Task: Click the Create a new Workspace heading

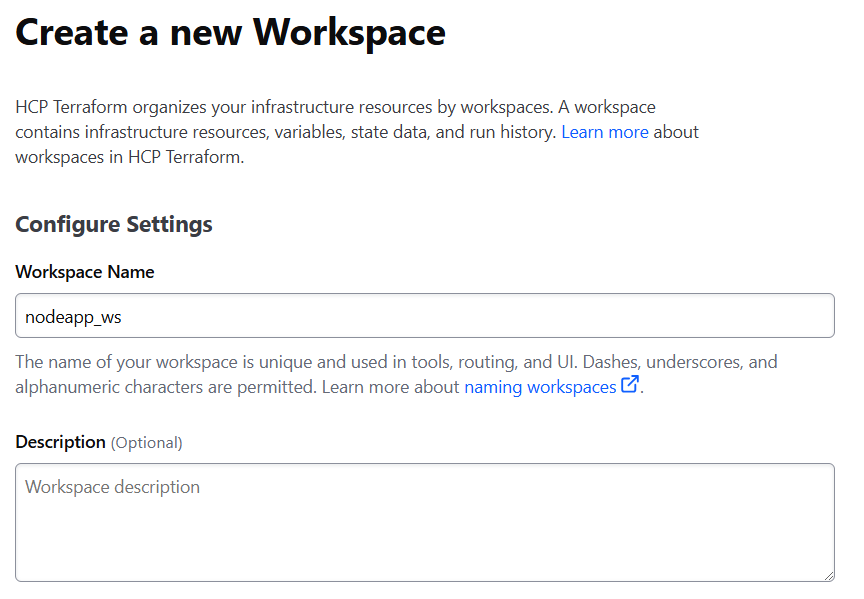Action: click(x=230, y=33)
